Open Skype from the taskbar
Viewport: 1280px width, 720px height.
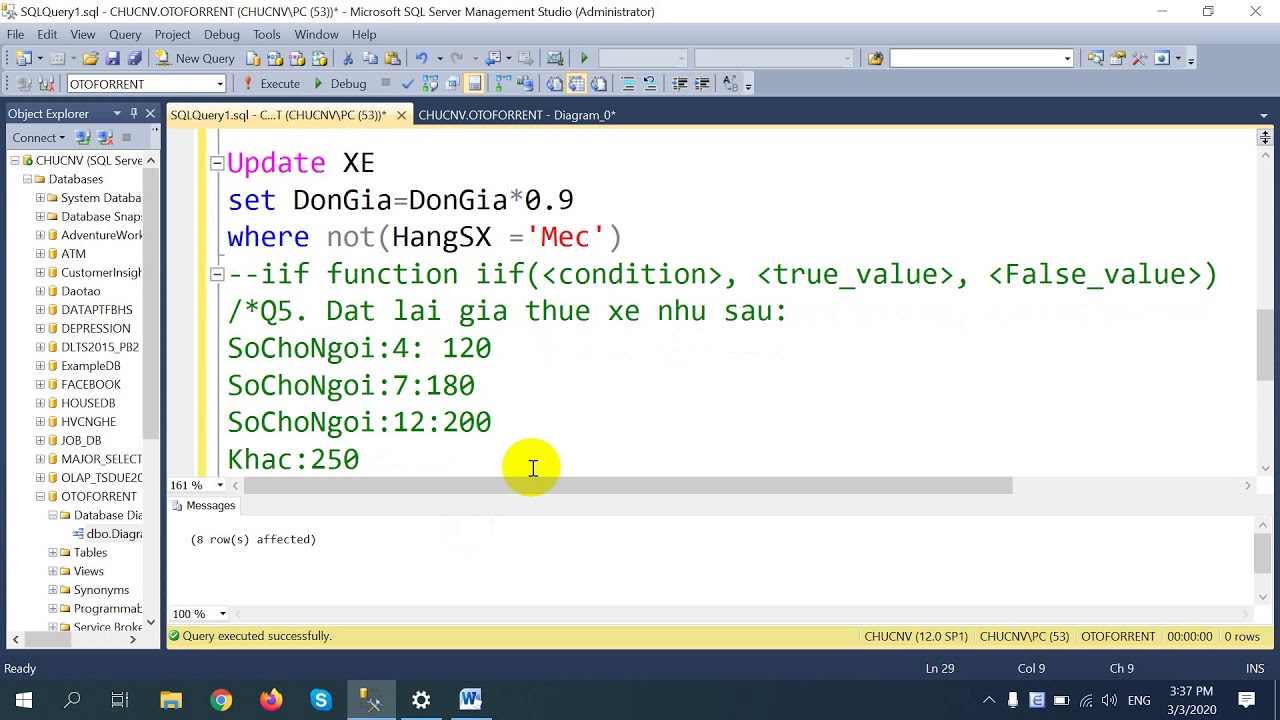321,700
